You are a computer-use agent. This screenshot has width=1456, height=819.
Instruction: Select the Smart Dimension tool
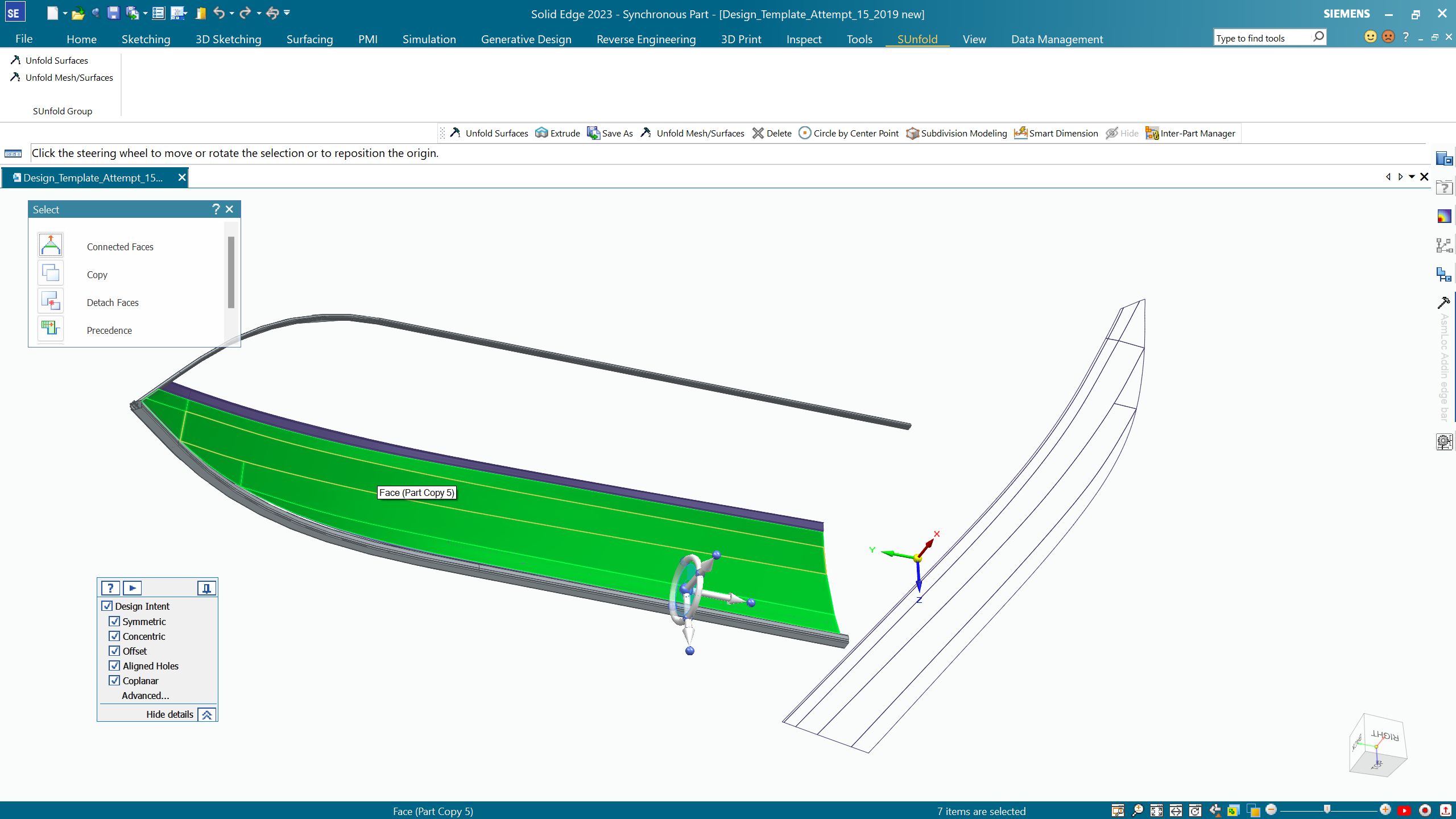point(1056,133)
